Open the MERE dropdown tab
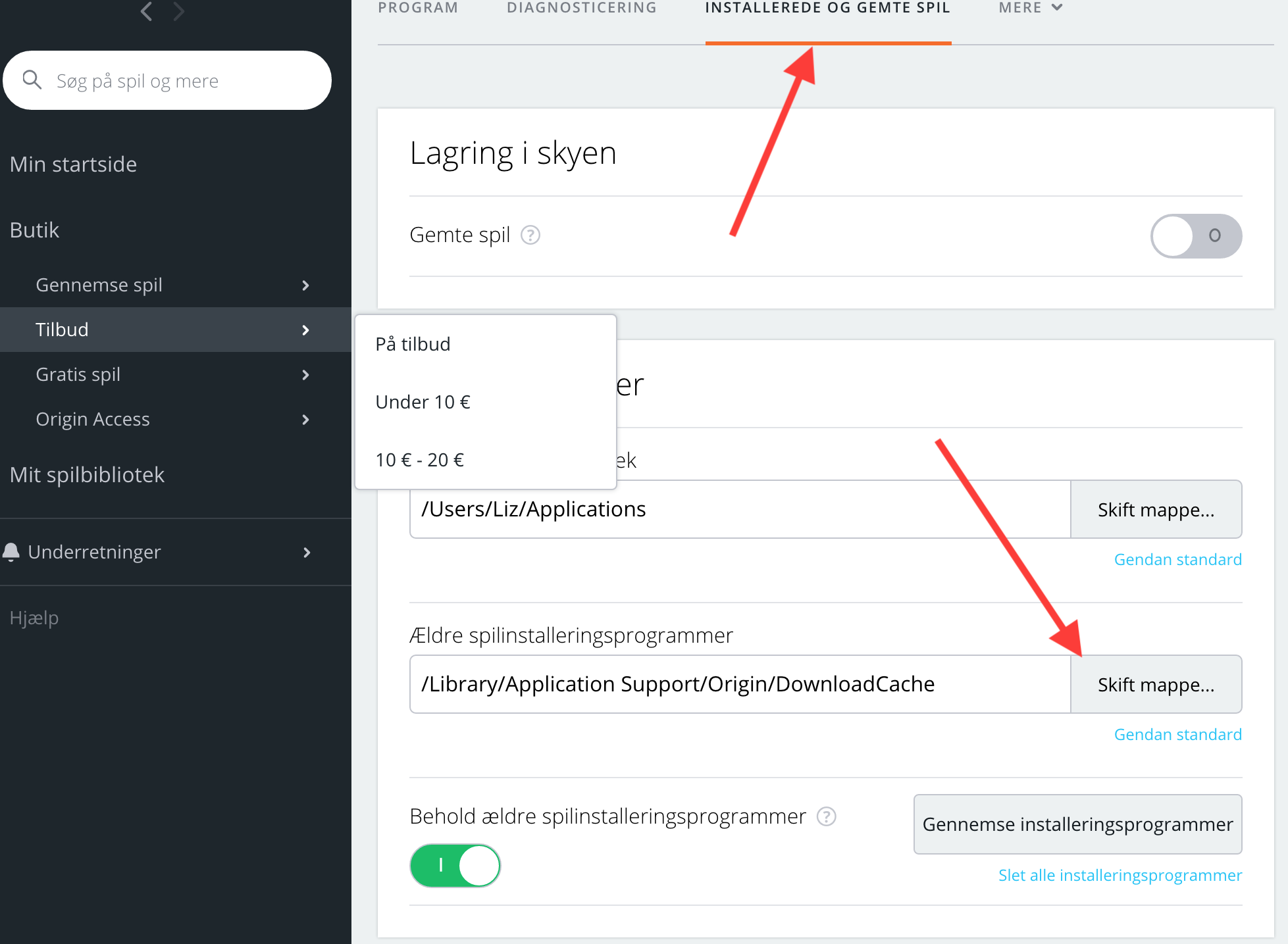1288x944 pixels. click(x=1031, y=8)
